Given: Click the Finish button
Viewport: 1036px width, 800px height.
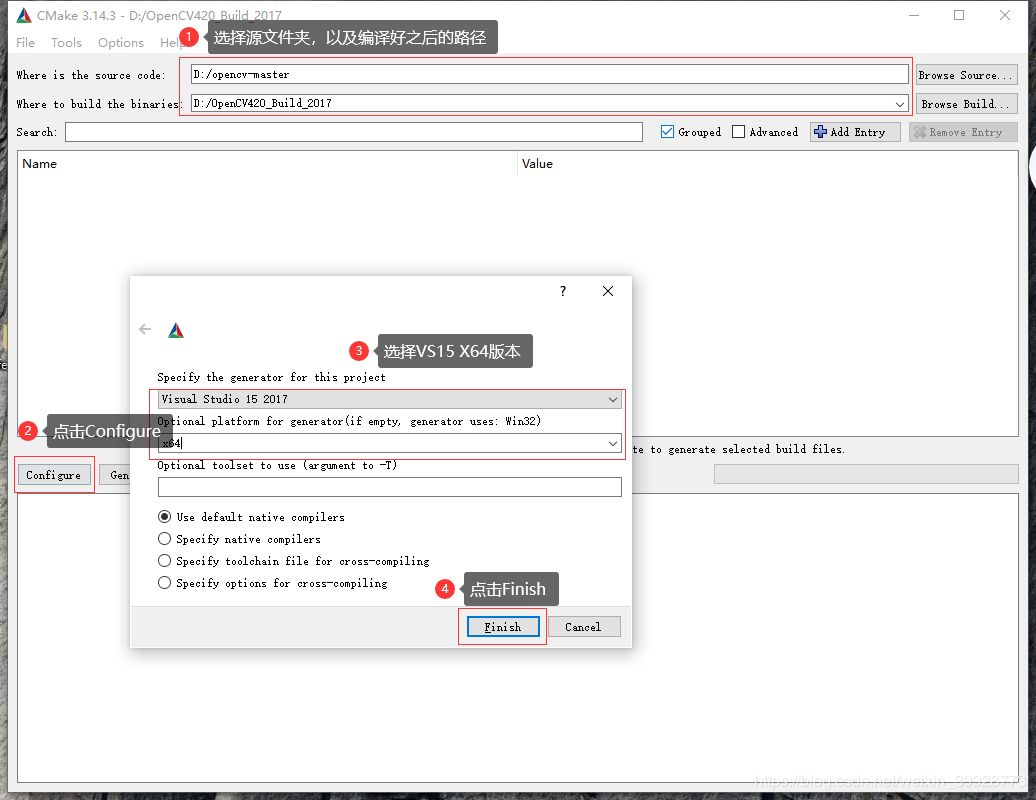Looking at the screenshot, I should point(503,626).
